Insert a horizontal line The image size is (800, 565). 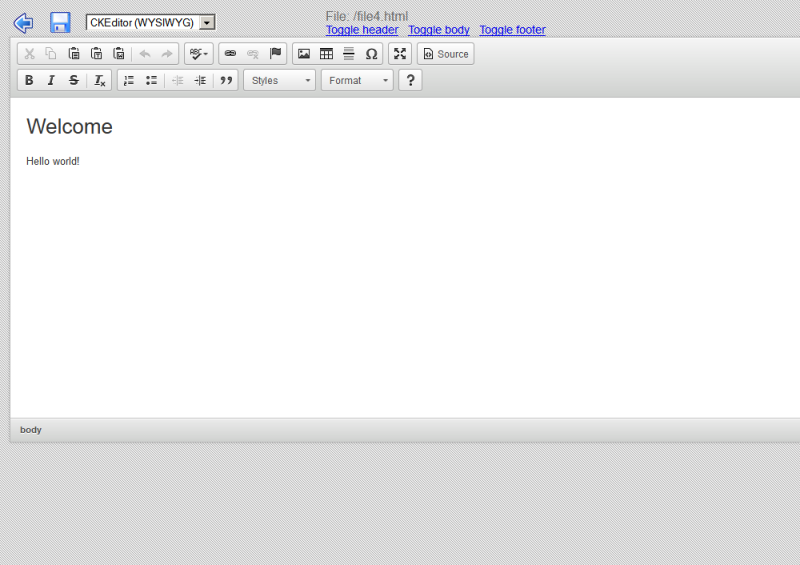point(349,54)
